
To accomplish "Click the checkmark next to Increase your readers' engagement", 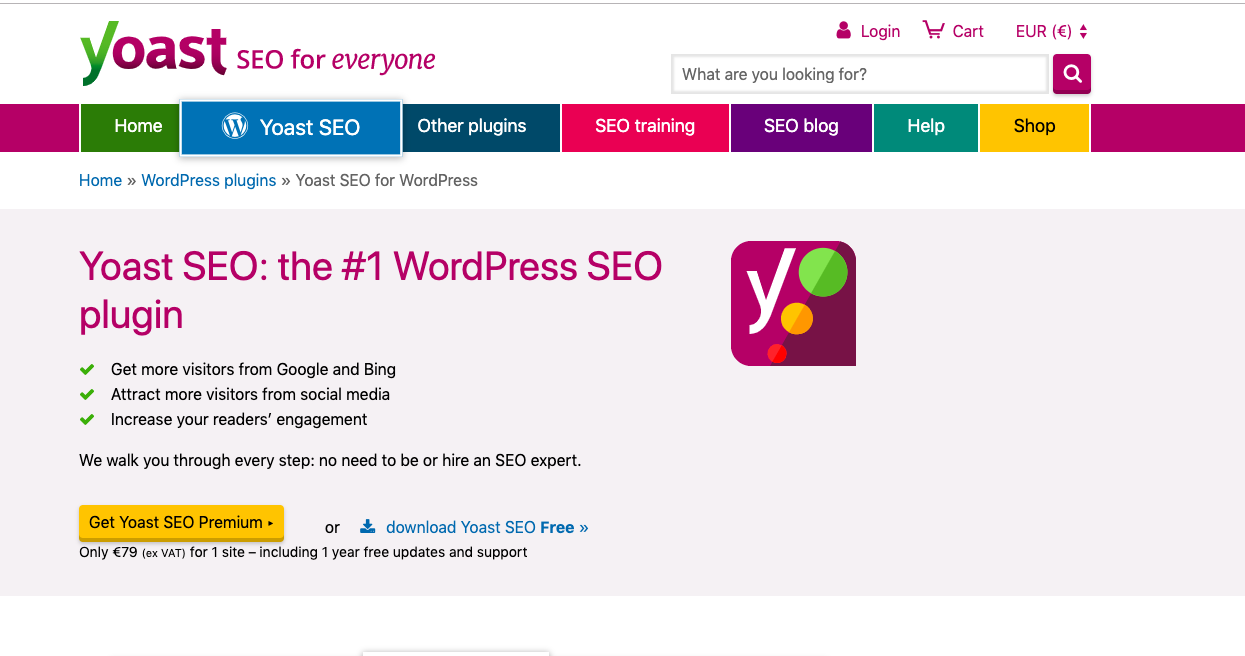I will [88, 420].
